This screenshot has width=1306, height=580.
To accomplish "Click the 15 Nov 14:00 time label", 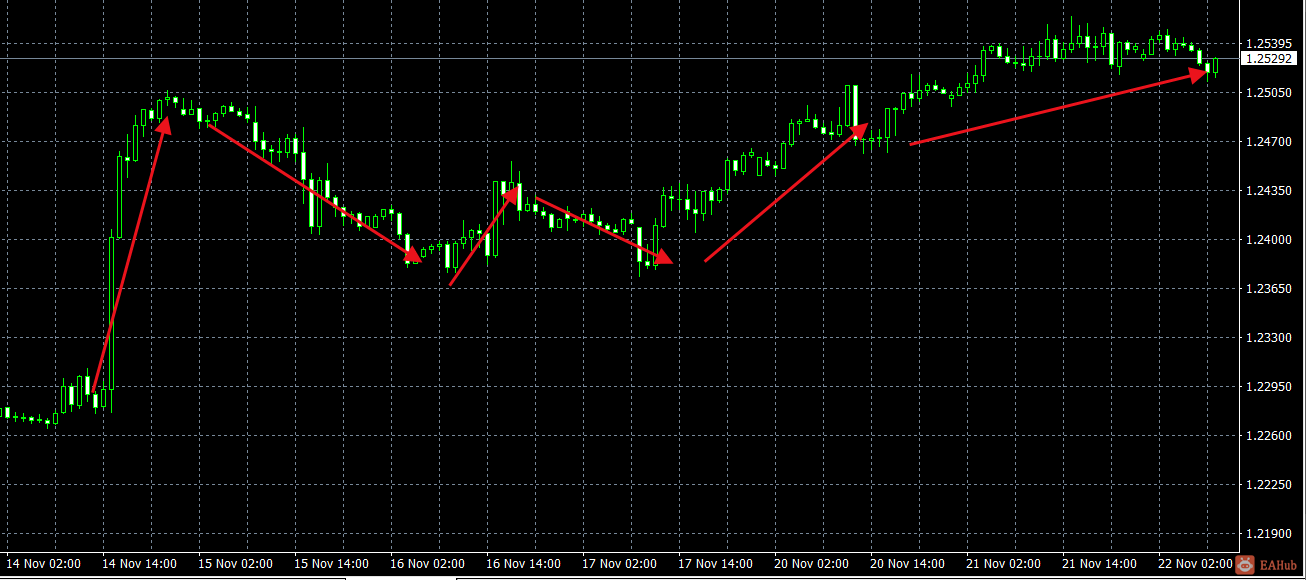I will (x=331, y=564).
